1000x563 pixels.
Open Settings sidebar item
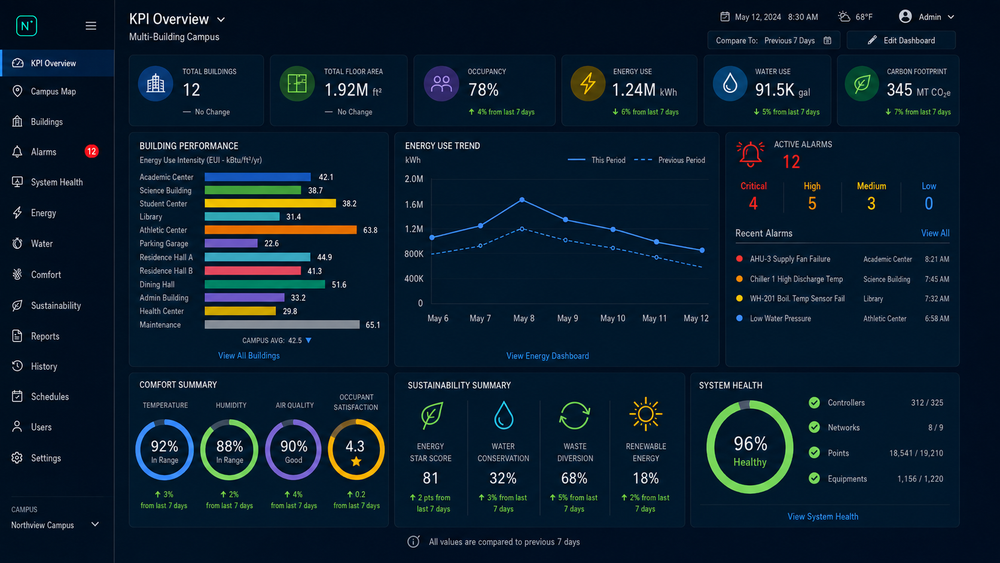57,458
